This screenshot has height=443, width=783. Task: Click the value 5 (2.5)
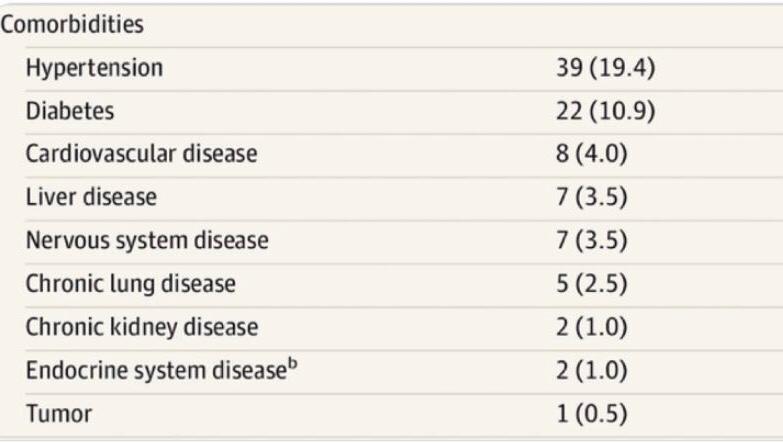tap(591, 283)
